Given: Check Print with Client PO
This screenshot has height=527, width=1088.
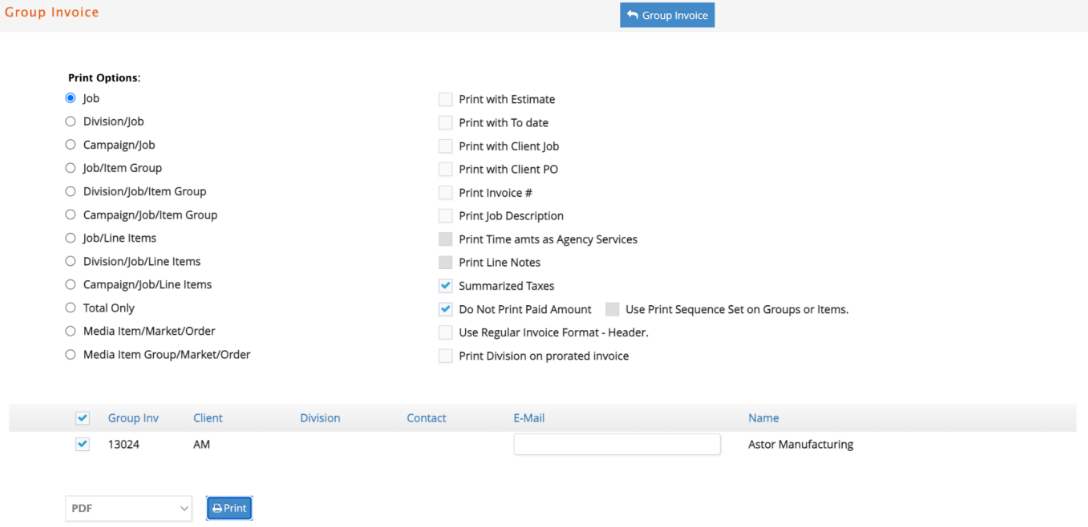Looking at the screenshot, I should tap(445, 169).
